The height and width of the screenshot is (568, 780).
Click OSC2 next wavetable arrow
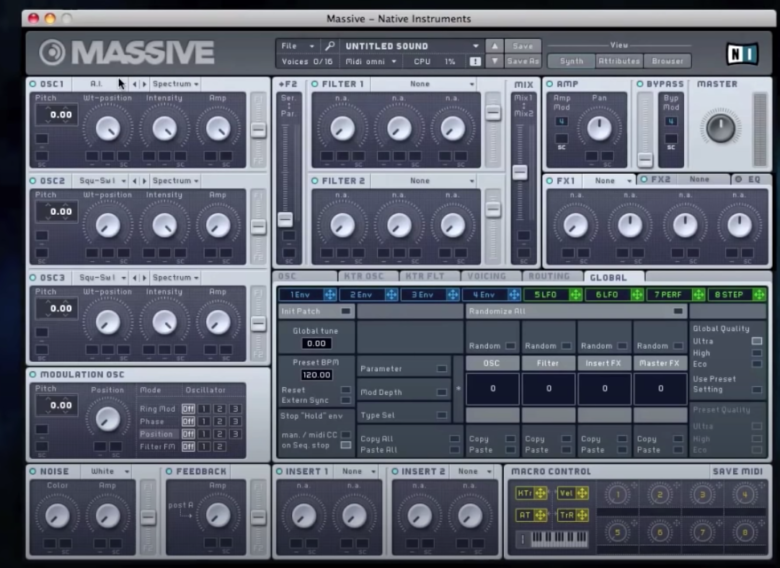[x=144, y=181]
